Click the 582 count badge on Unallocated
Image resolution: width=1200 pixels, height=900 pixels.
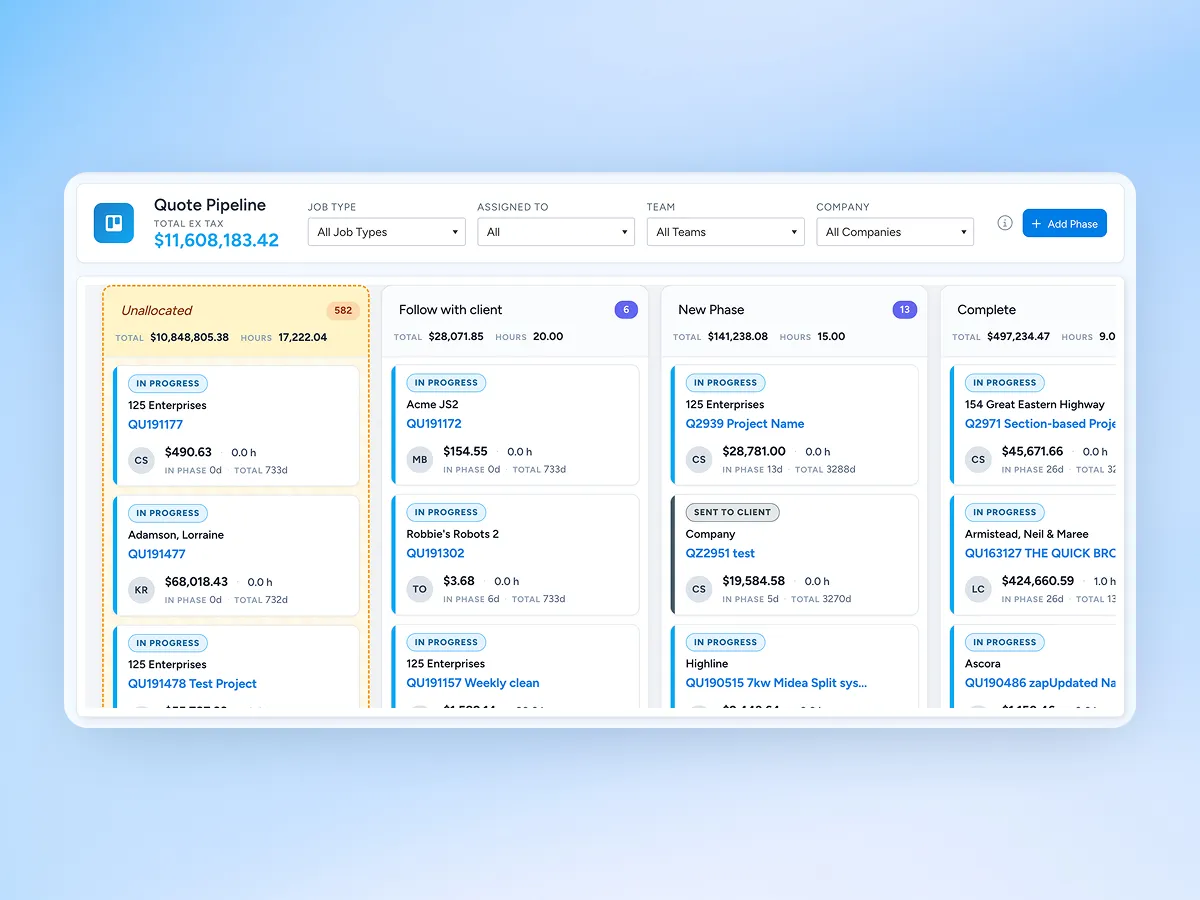point(343,310)
